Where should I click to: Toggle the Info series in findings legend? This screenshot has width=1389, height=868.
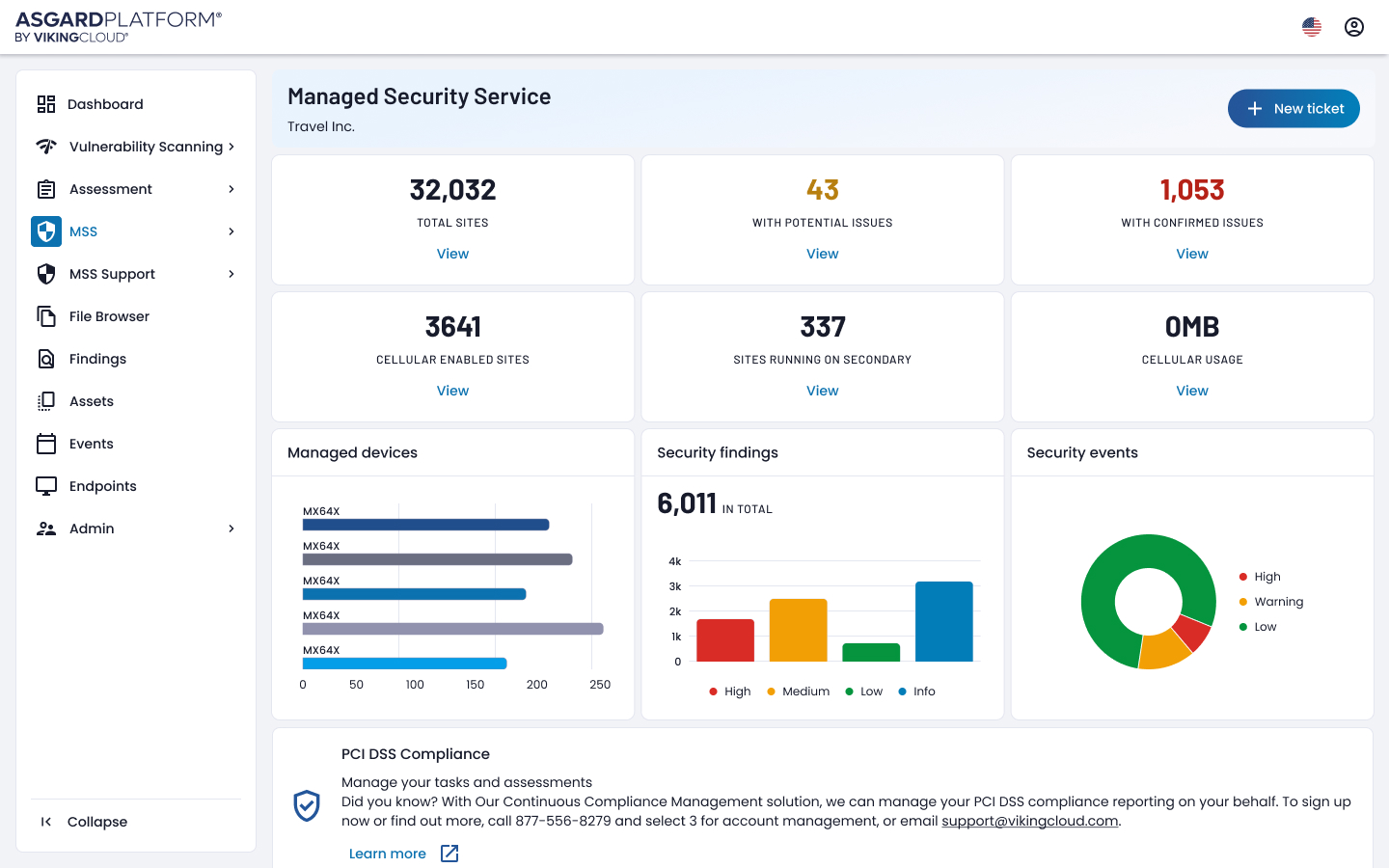tap(916, 692)
